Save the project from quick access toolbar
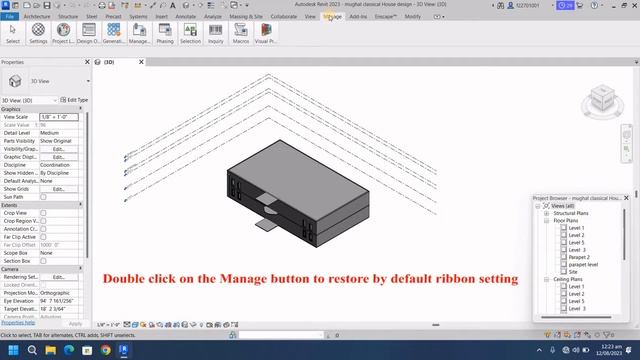Screen dimensions: 640x360 click(47, 5)
